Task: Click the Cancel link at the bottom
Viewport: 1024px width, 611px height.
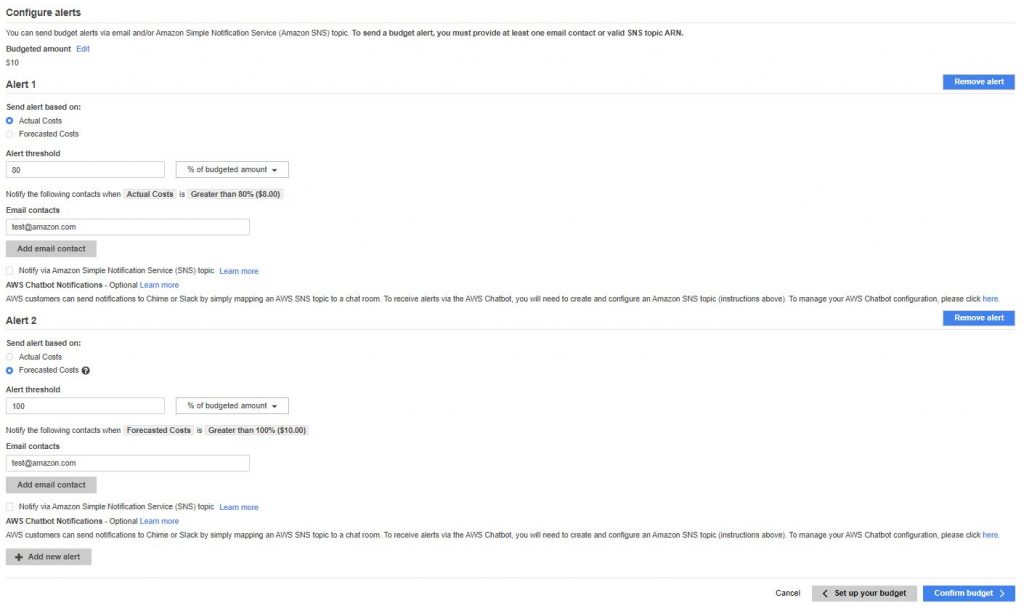Action: [x=788, y=593]
